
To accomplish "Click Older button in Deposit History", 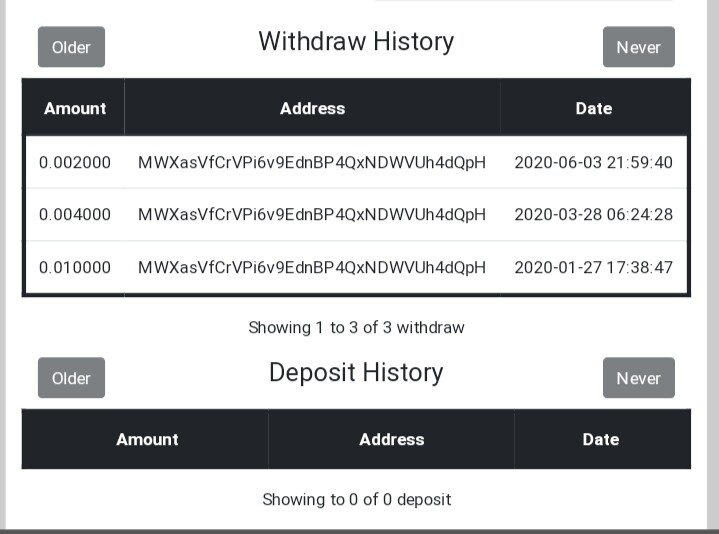I will pos(71,378).
